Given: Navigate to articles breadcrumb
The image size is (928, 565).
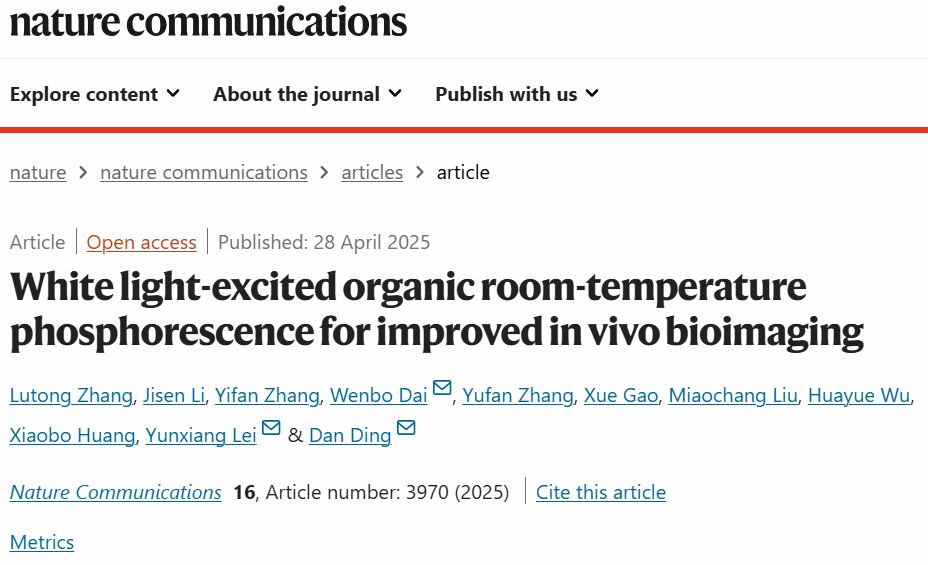Looking at the screenshot, I should (x=372, y=172).
